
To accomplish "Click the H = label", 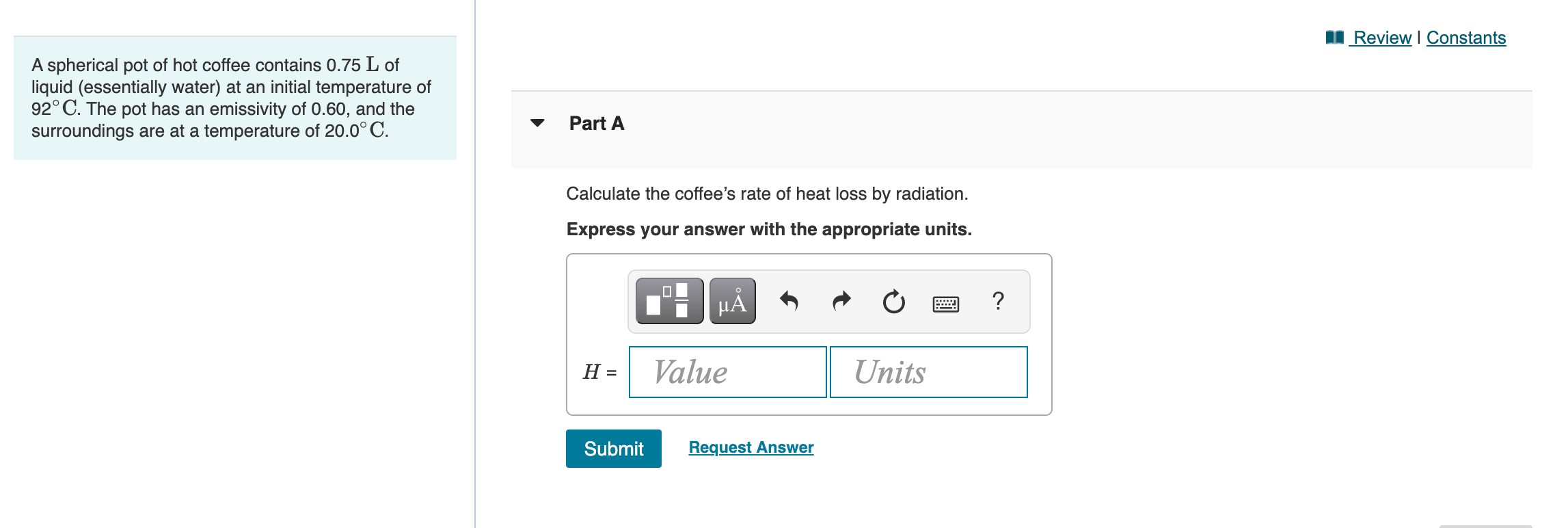I will (599, 372).
